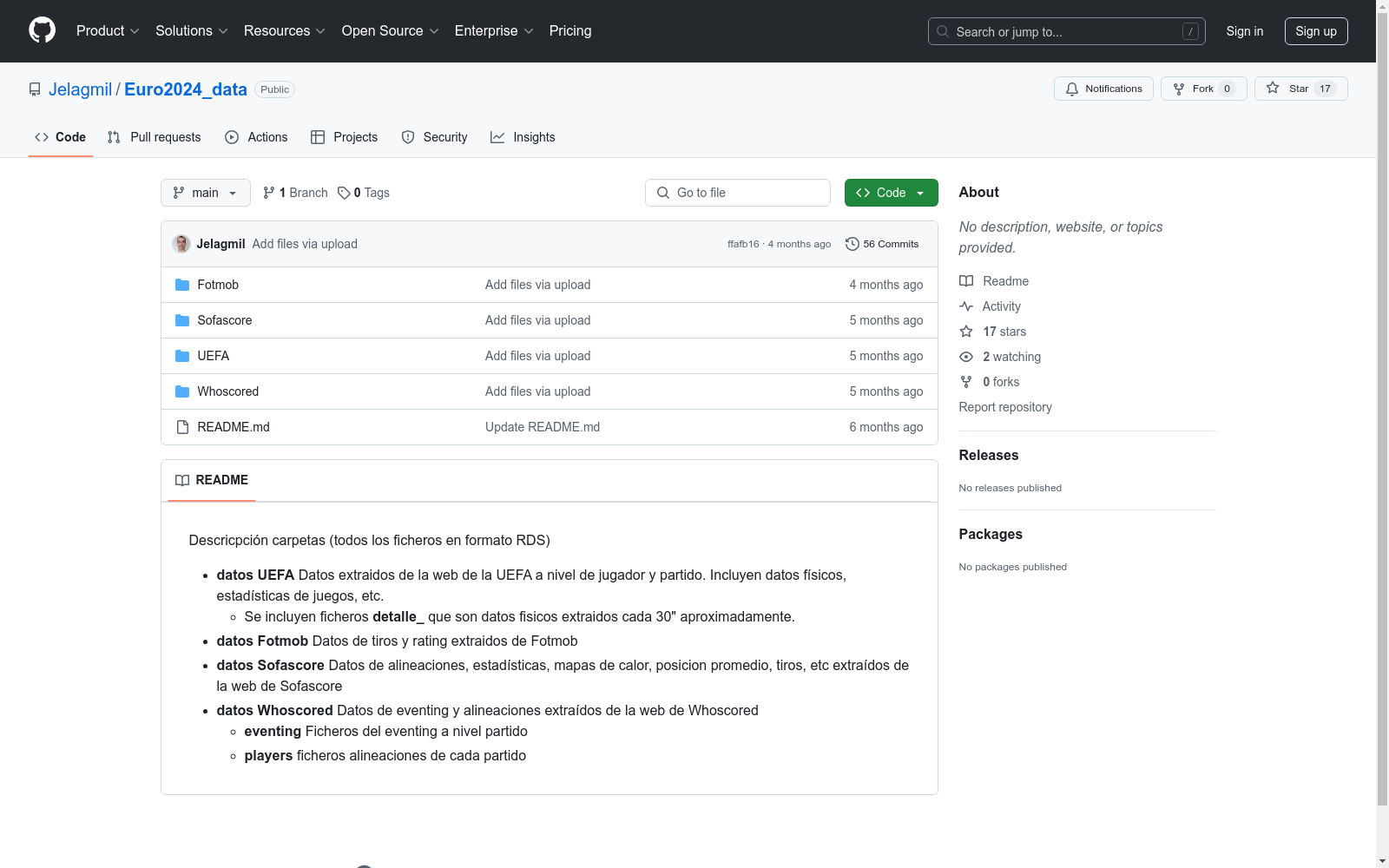Viewport: 1389px width, 868px height.
Task: Open the Actions tab
Action: click(256, 137)
